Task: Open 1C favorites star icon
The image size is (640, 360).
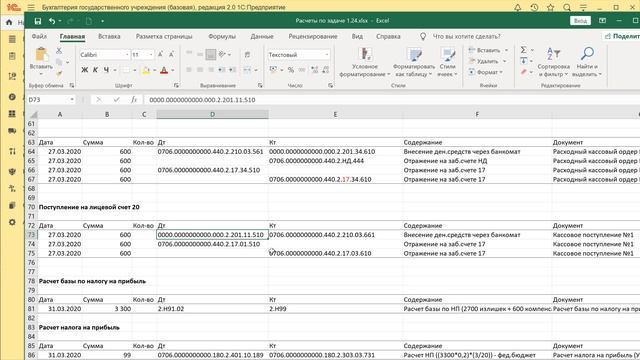Action: tap(551, 7)
